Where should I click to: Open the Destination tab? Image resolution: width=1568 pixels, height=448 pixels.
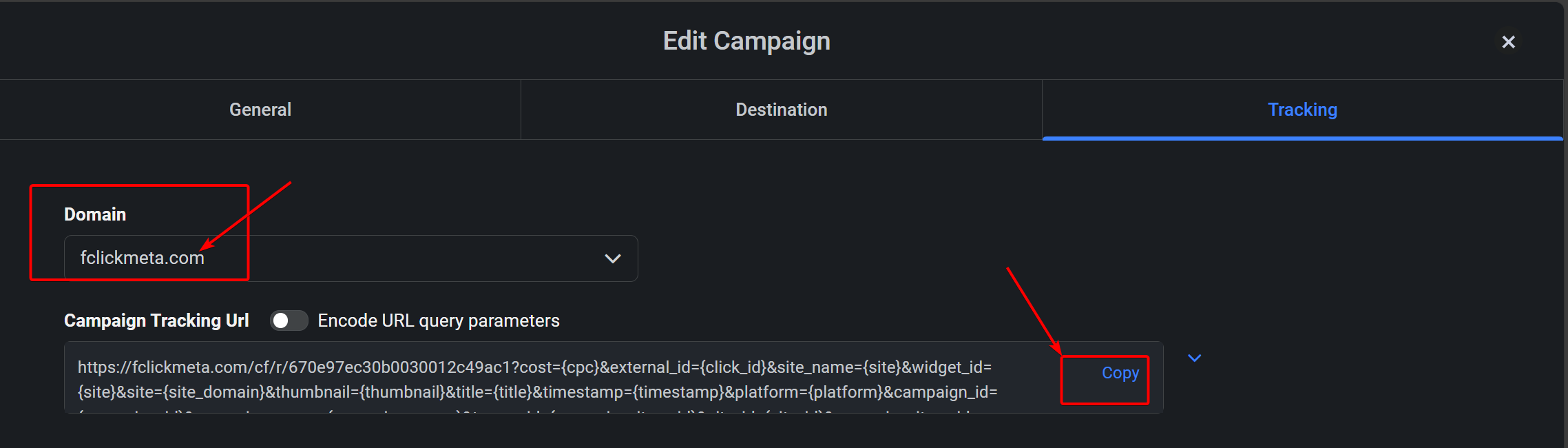(x=782, y=110)
